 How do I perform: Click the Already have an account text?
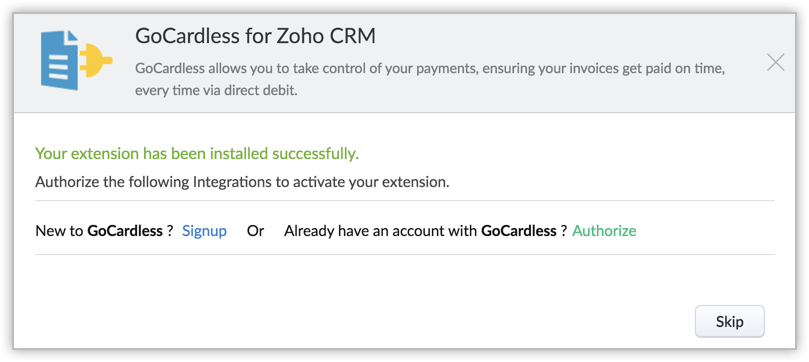(380, 231)
